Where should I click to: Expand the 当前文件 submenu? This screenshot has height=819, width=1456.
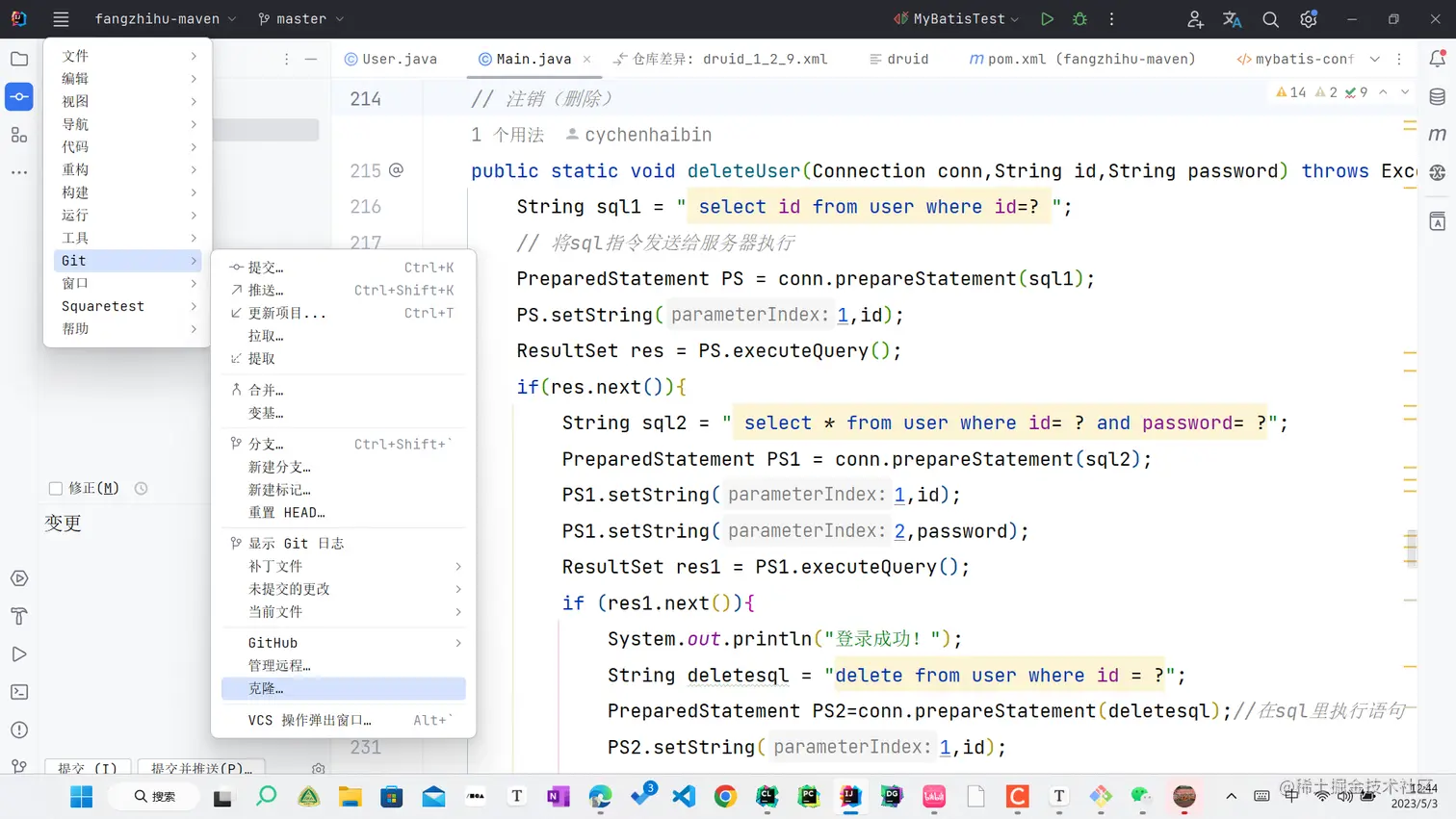(344, 612)
